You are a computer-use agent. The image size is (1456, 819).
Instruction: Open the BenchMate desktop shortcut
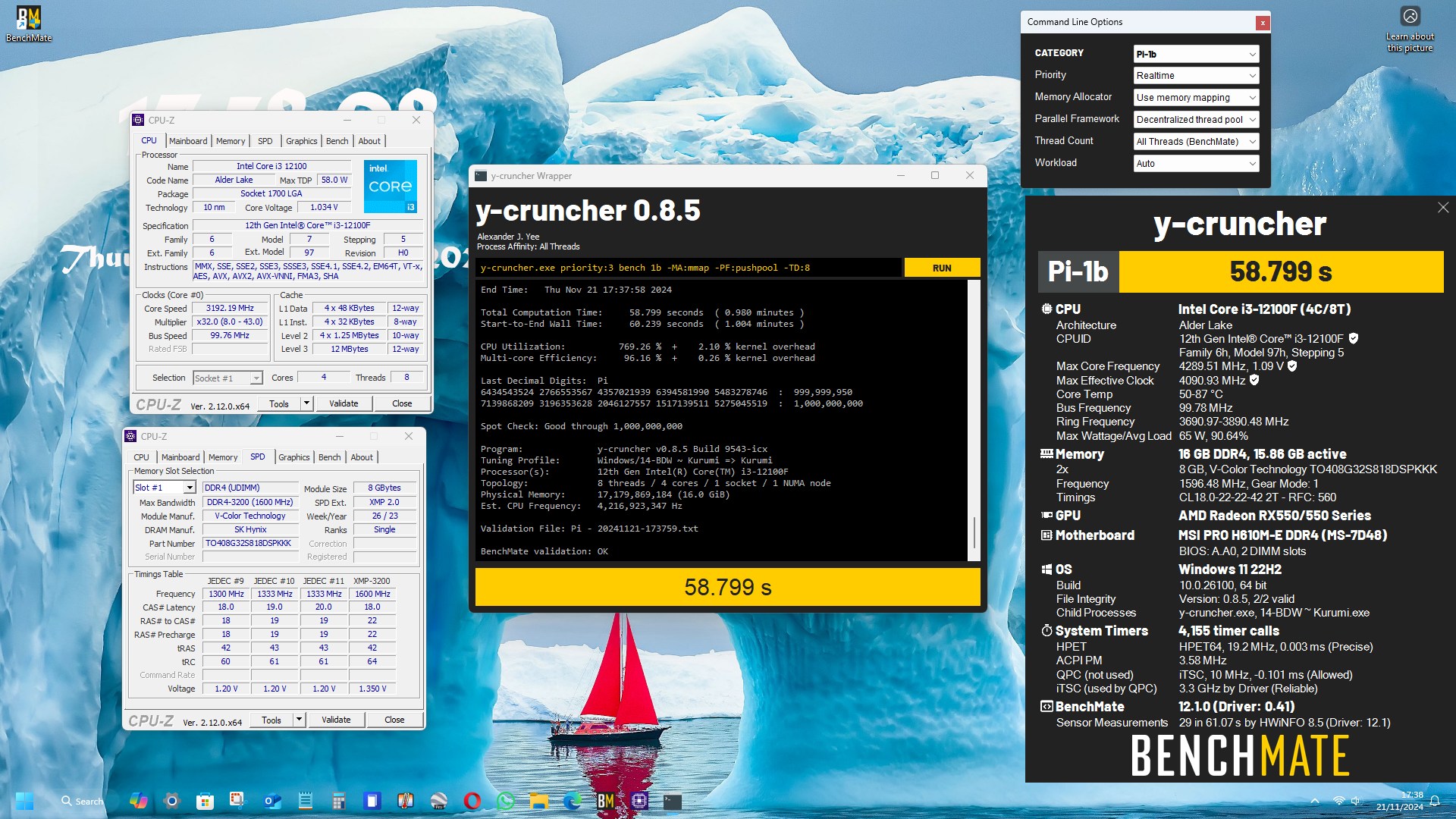29,24
